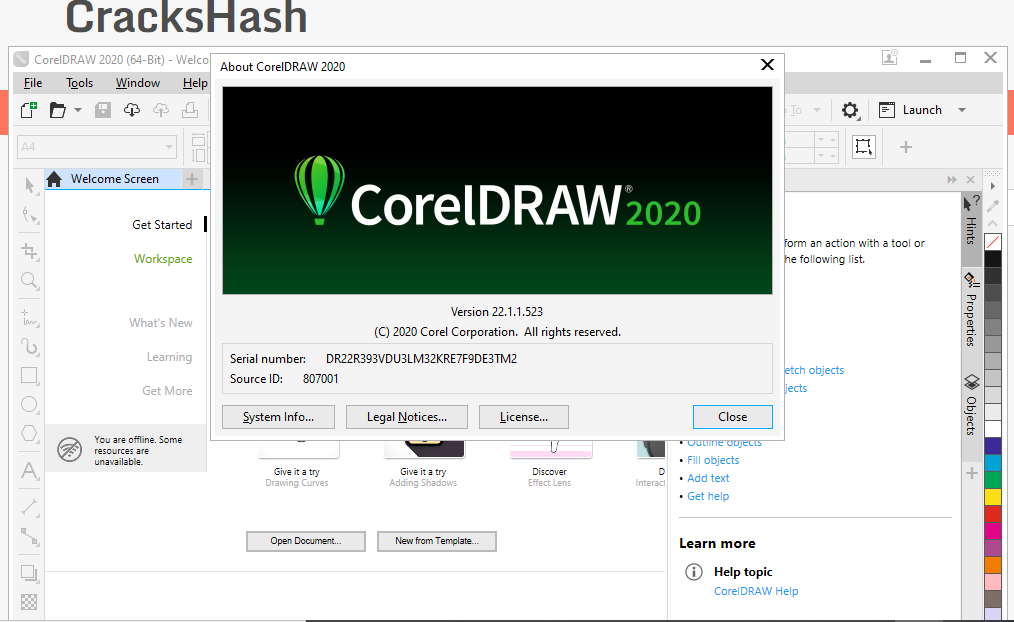Viewport: 1014px width, 622px height.
Task: Switch to the Learning section
Action: pyautogui.click(x=169, y=356)
